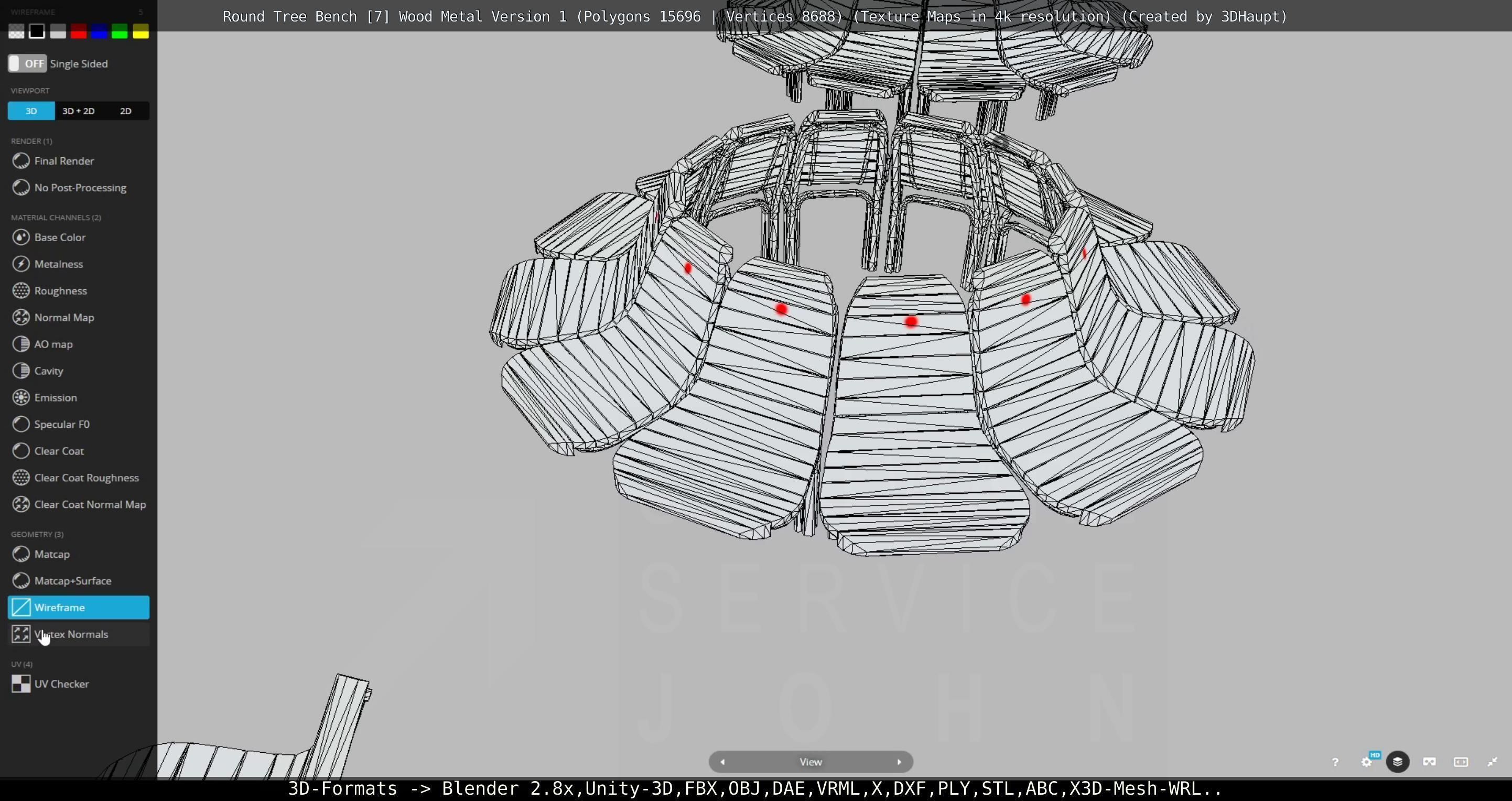This screenshot has height=801, width=1512.
Task: Enter VR mode via headset icon
Action: click(1429, 762)
